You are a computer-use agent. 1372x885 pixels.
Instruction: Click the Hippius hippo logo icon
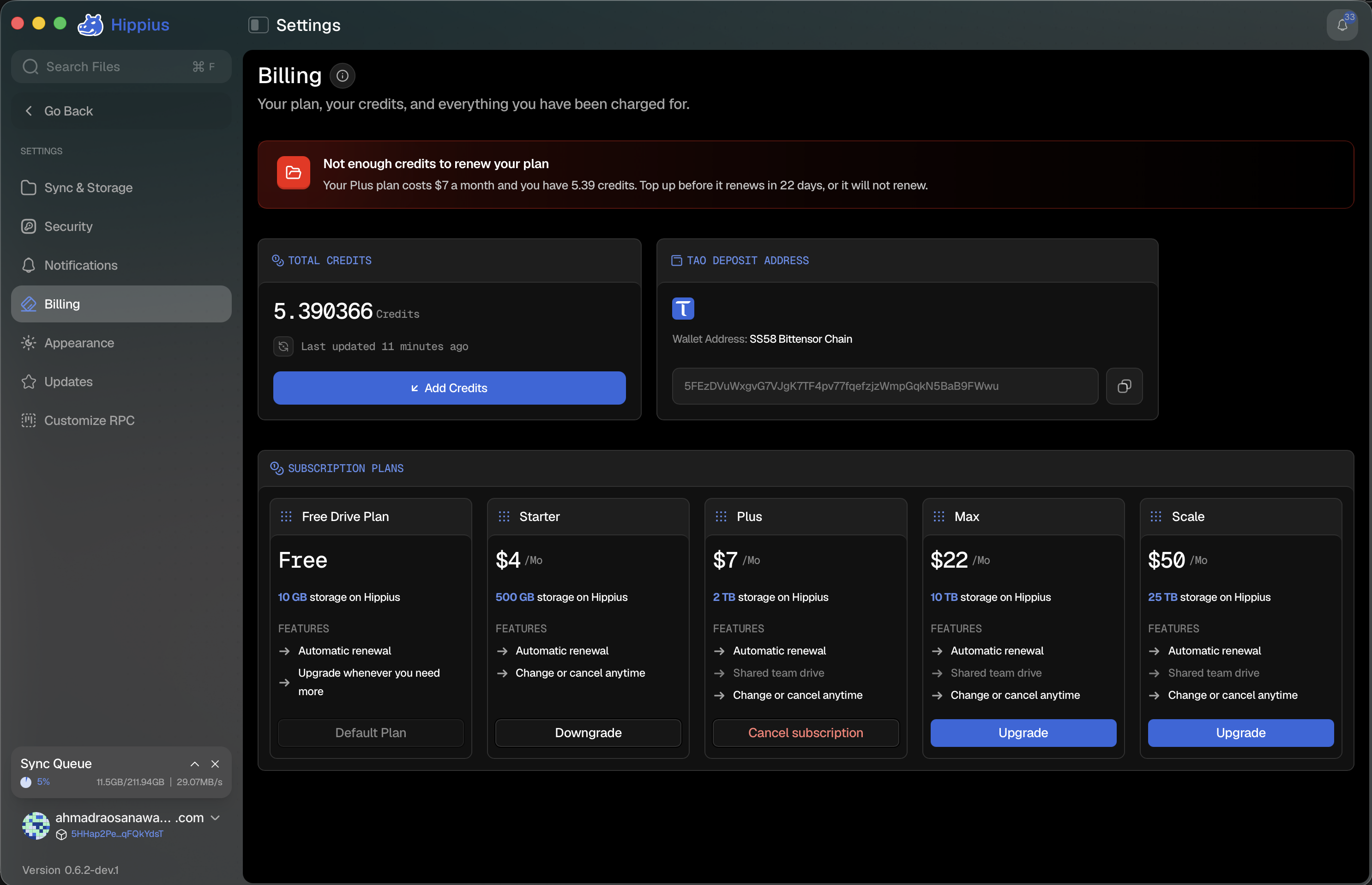pyautogui.click(x=91, y=24)
